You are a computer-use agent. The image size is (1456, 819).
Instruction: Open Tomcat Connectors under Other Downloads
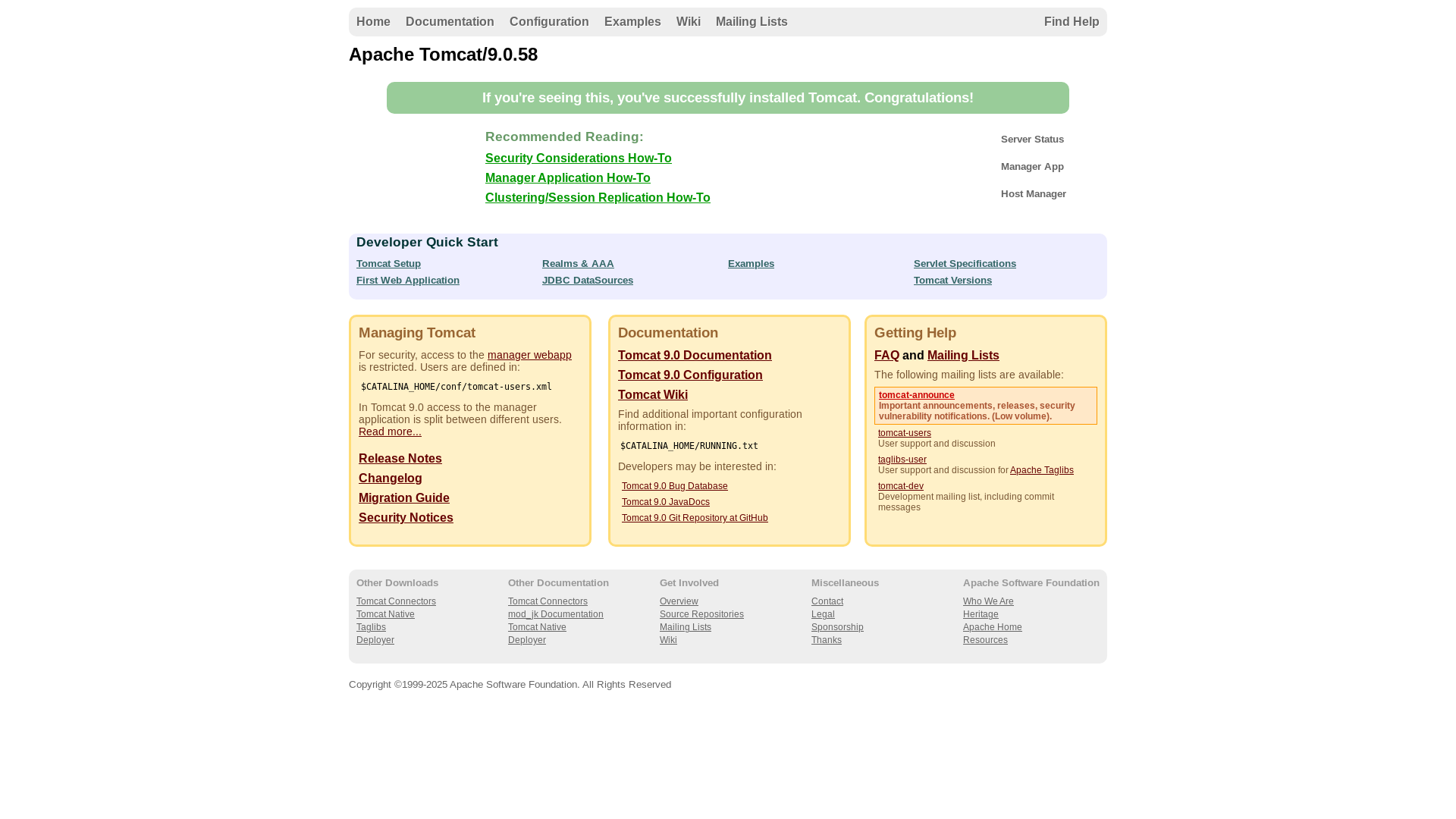(x=396, y=601)
